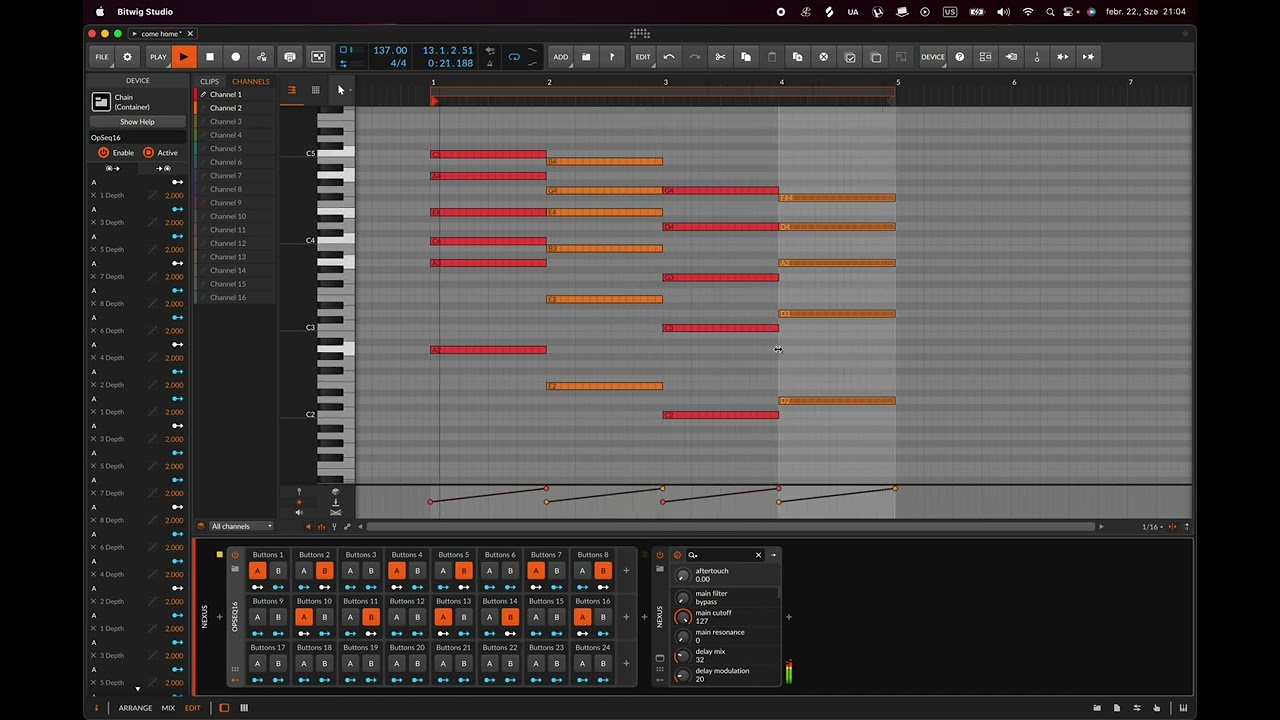Click the Nexus parameter search field
Screen dimensions: 1280x720
point(724,555)
